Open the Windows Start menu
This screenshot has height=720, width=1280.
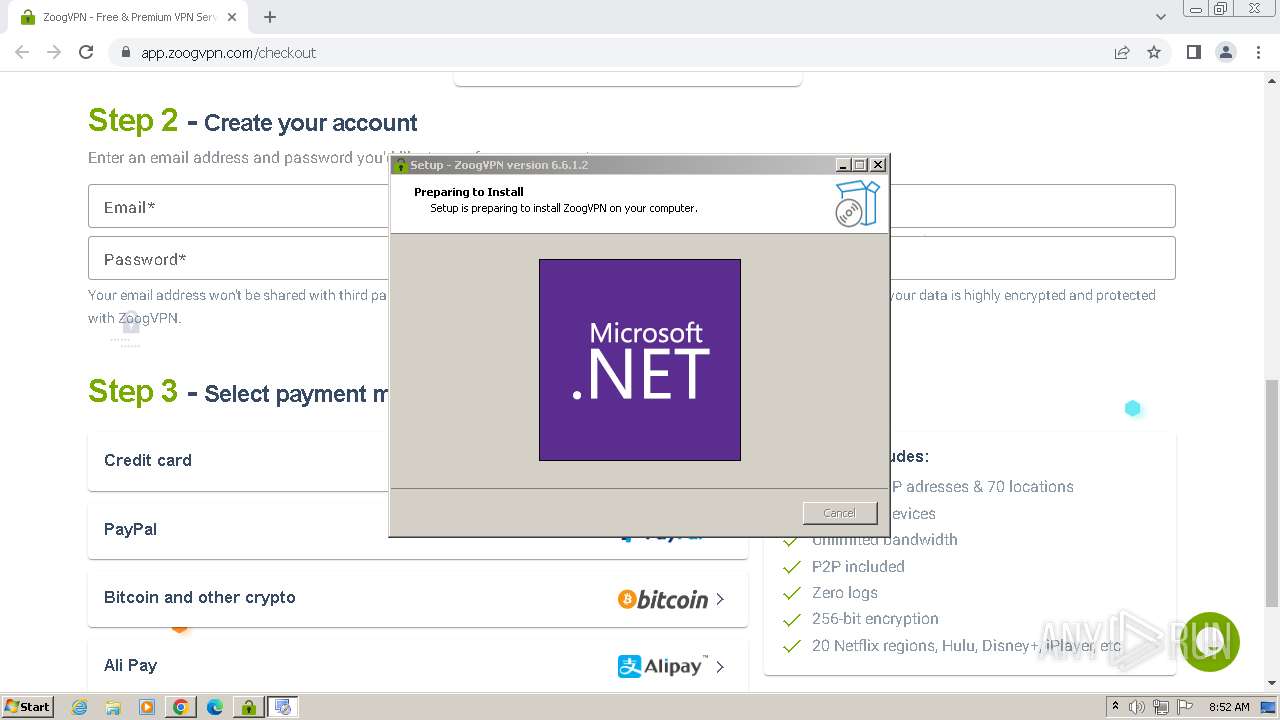(x=27, y=706)
